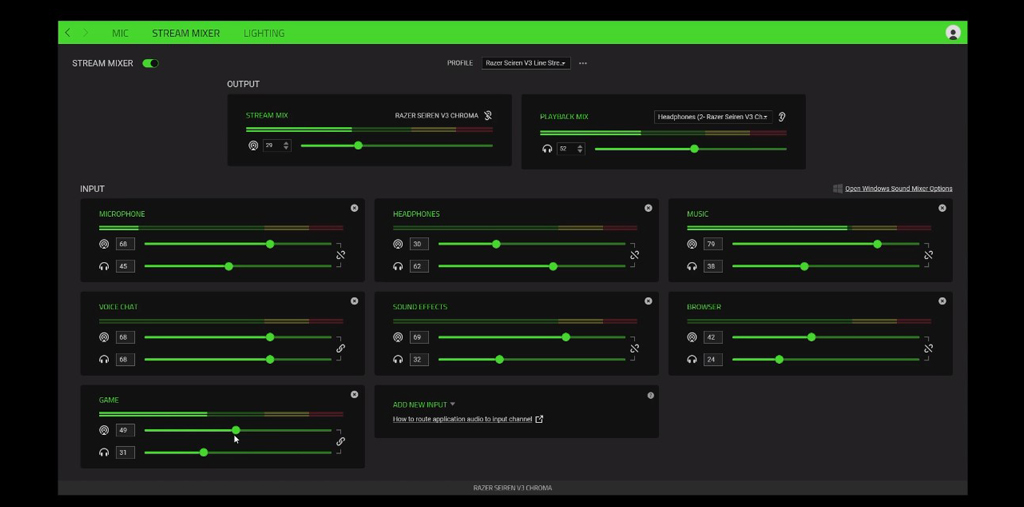Image resolution: width=1024 pixels, height=507 pixels.
Task: Click the Microphone stream volume slider
Action: tap(238, 244)
